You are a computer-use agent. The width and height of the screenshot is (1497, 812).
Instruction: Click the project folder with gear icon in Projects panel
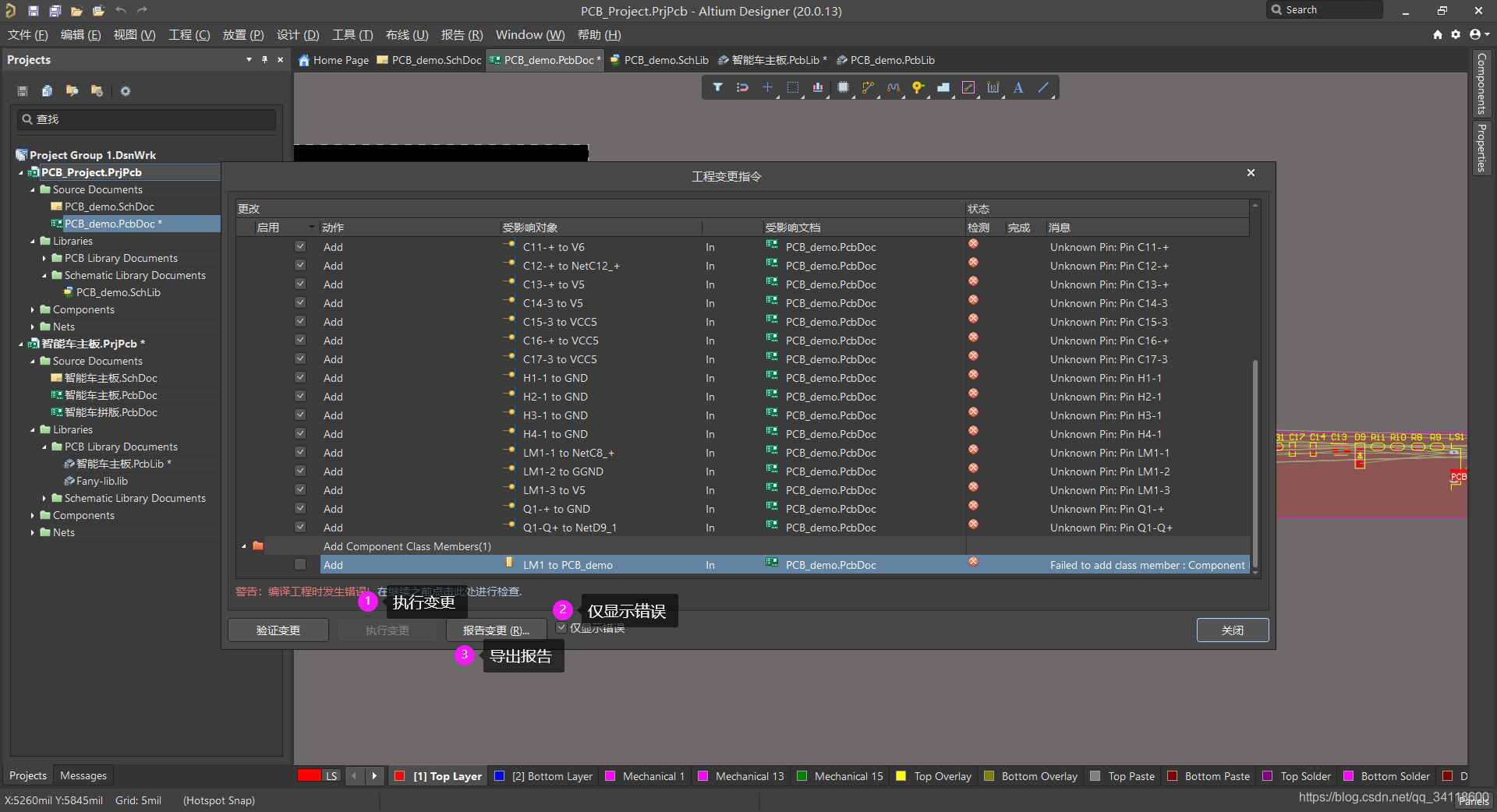(97, 91)
